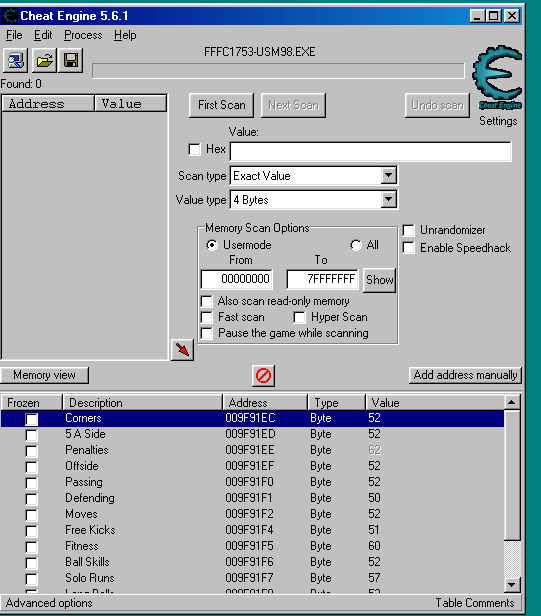
Task: Click the Type column header
Action: point(336,403)
